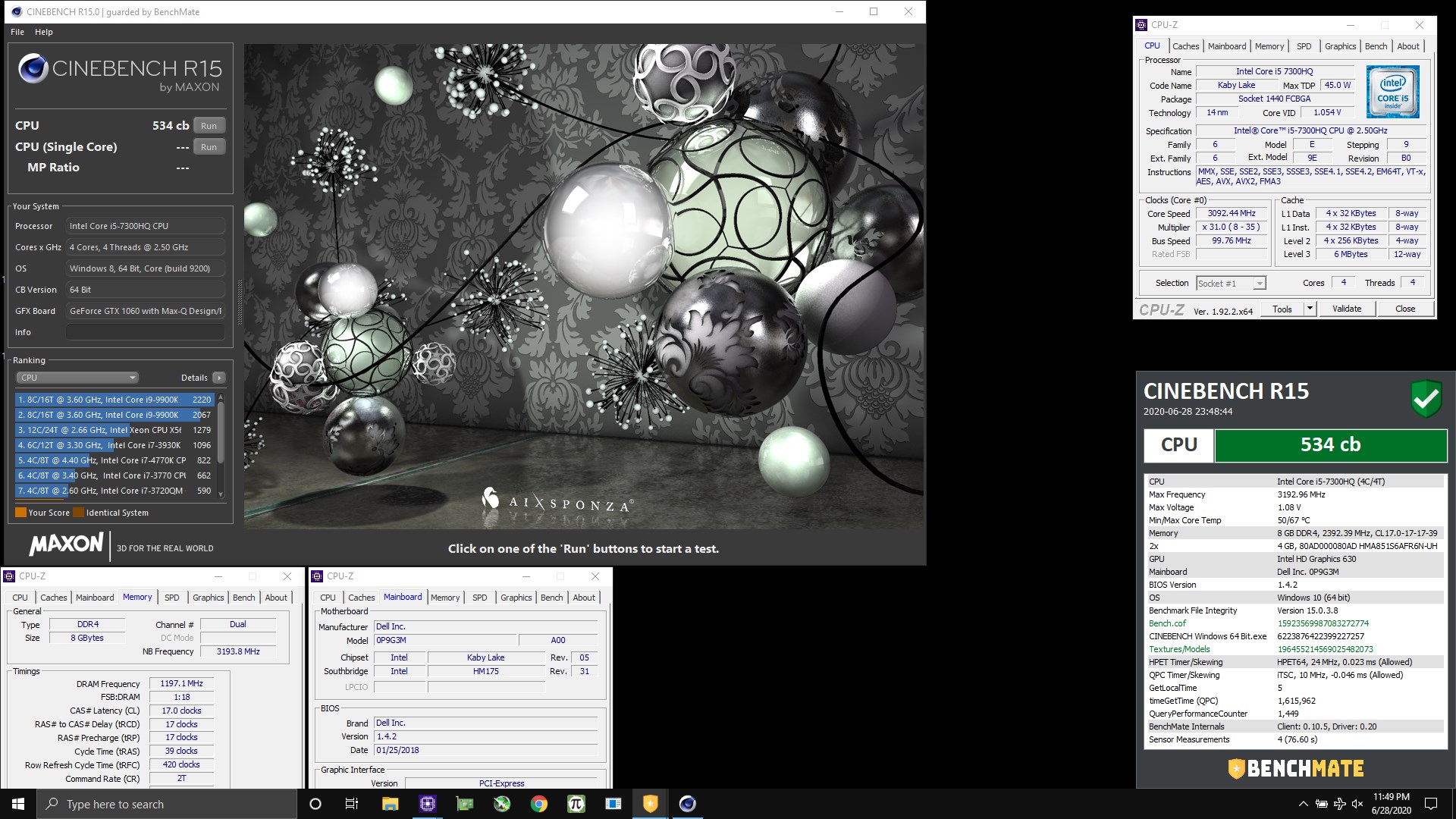The width and height of the screenshot is (1456, 819).
Task: Open Memory tab in Mainboard CPU-Z window
Action: click(x=445, y=598)
